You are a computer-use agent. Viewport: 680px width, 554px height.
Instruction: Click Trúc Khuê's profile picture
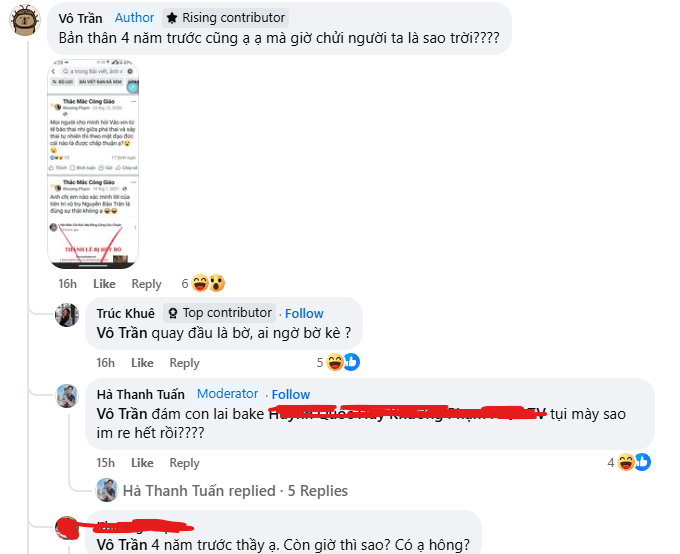tap(67, 315)
